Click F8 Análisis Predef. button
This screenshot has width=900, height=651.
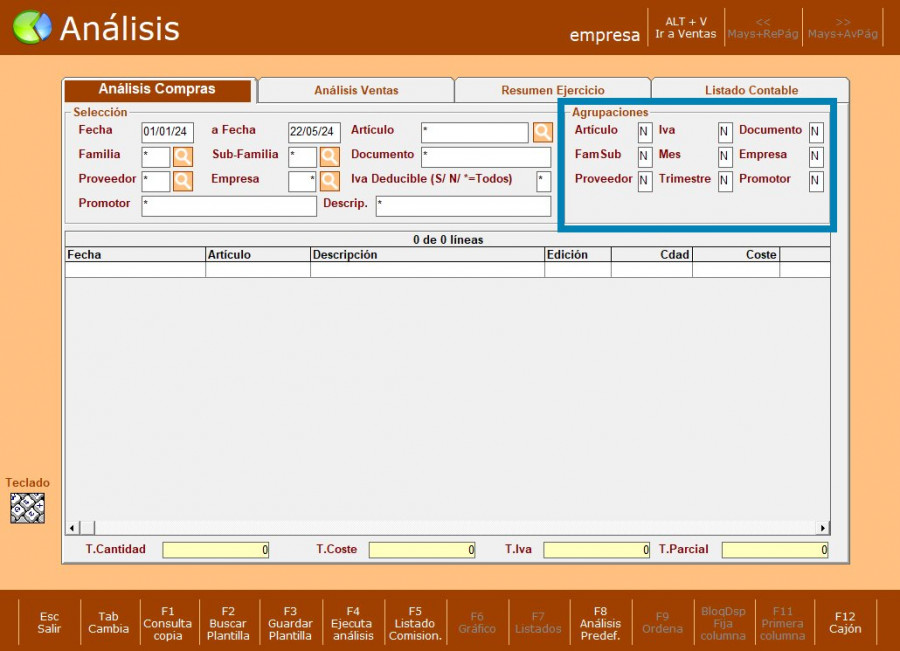(x=600, y=623)
